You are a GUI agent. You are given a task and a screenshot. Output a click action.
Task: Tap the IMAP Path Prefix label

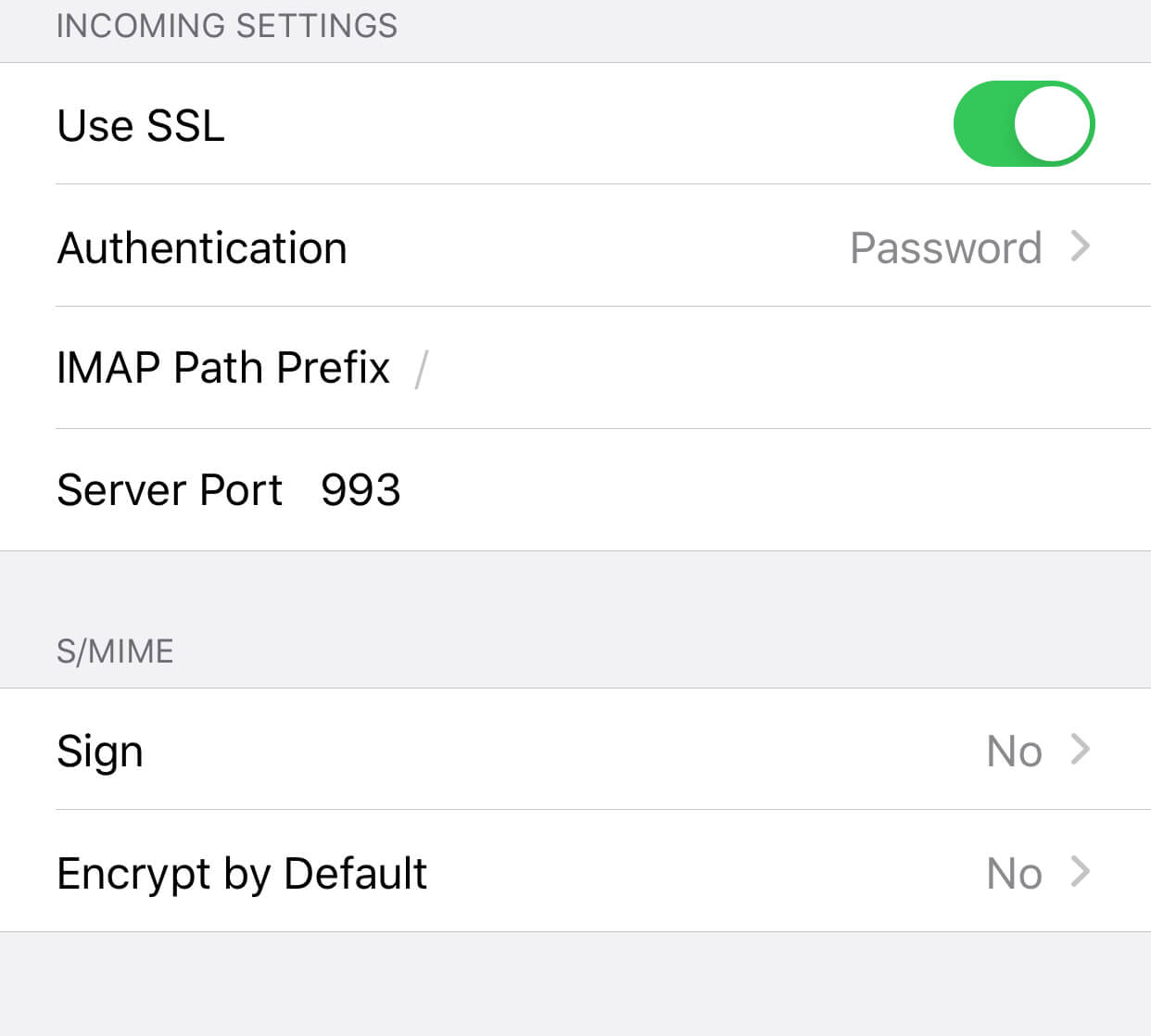(223, 368)
